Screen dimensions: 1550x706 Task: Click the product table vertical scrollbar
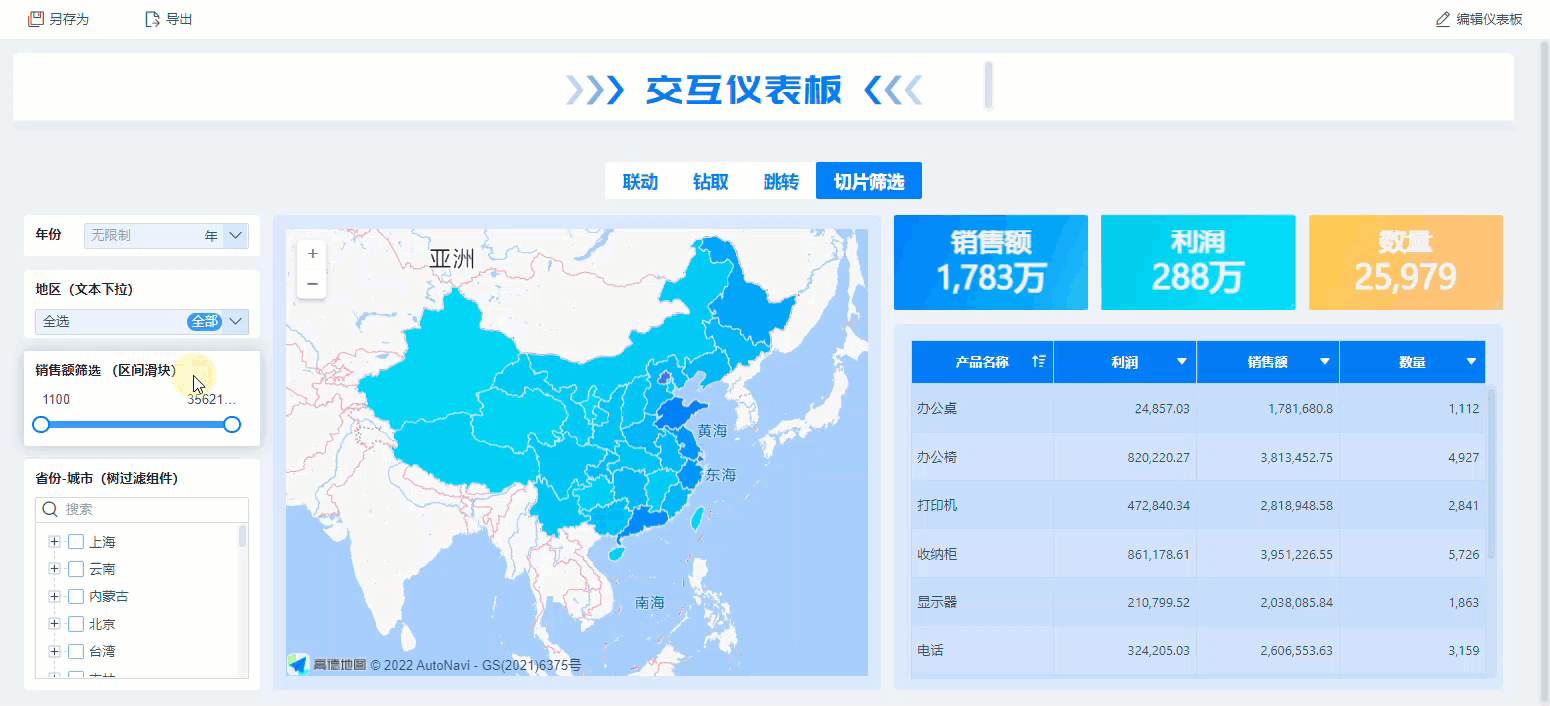(x=1492, y=474)
